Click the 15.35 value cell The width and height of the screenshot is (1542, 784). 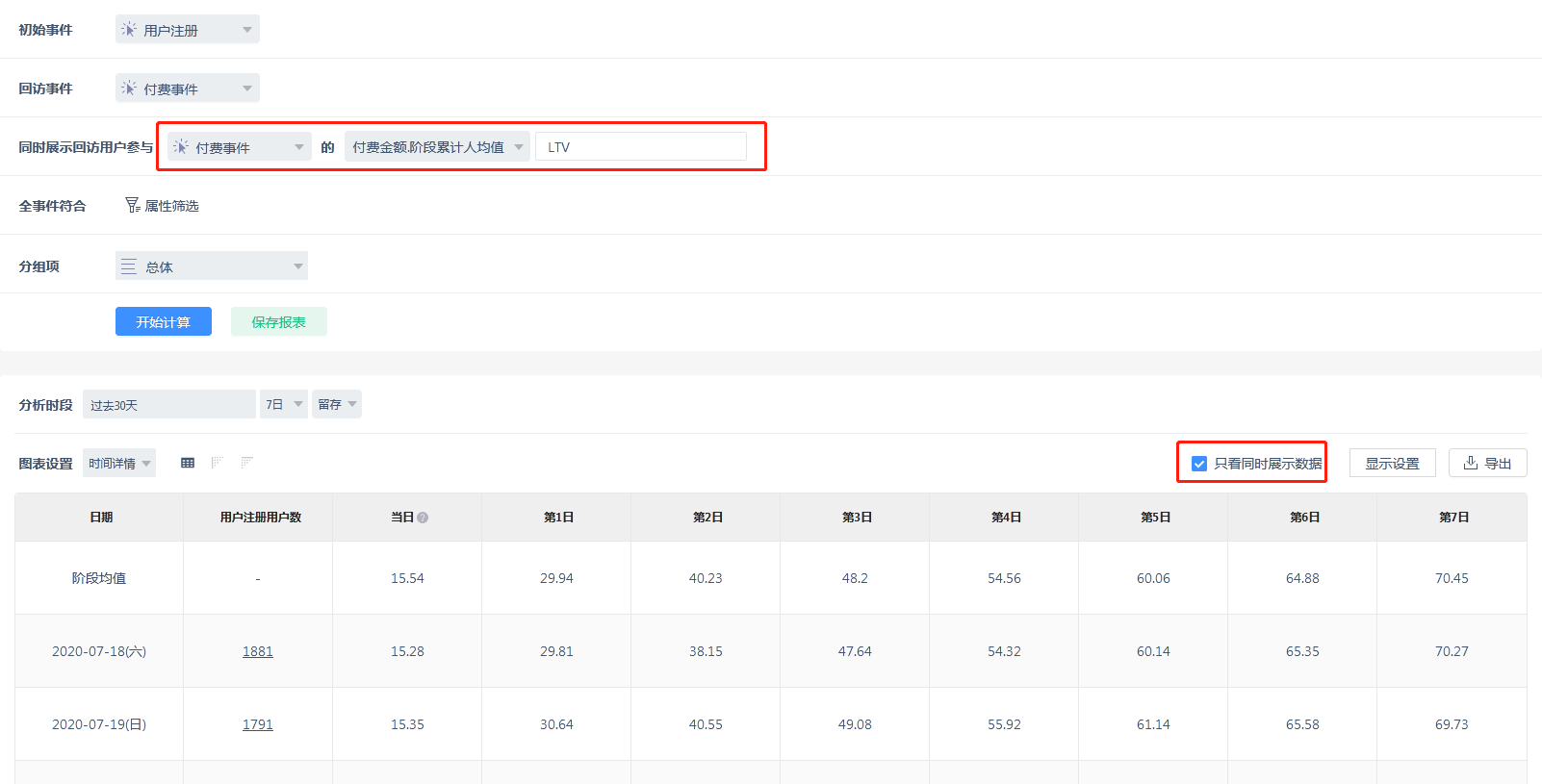408,724
